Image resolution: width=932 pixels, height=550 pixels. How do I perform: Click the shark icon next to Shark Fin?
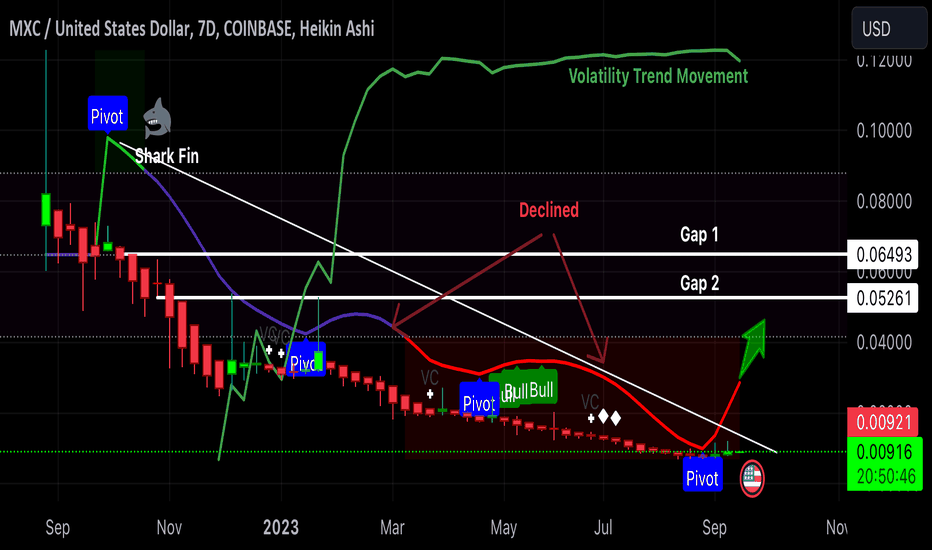click(x=158, y=118)
